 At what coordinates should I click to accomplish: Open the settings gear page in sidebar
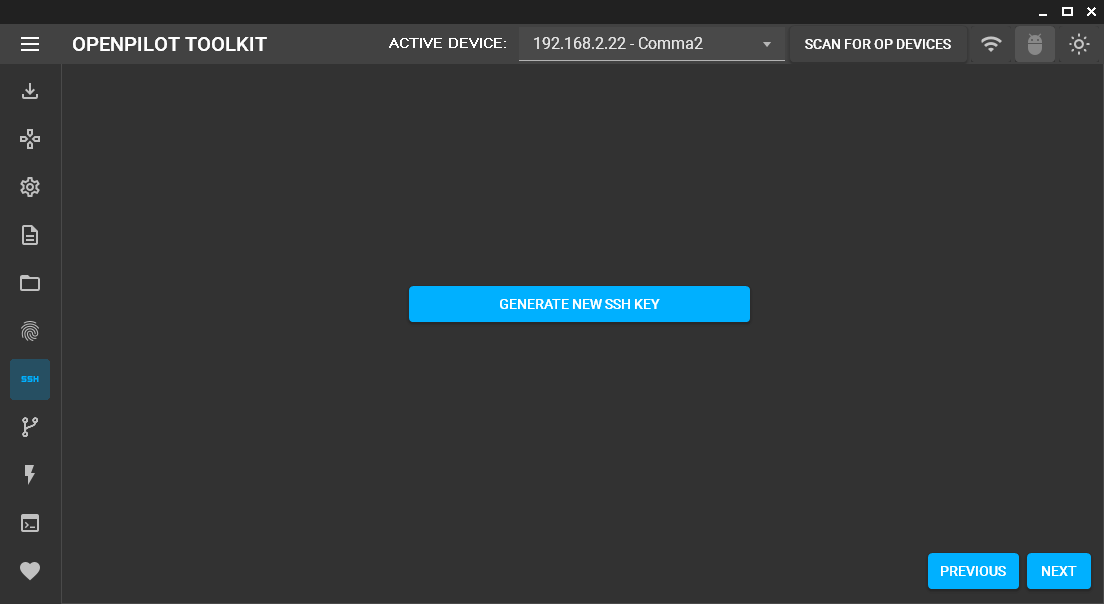tap(30, 187)
